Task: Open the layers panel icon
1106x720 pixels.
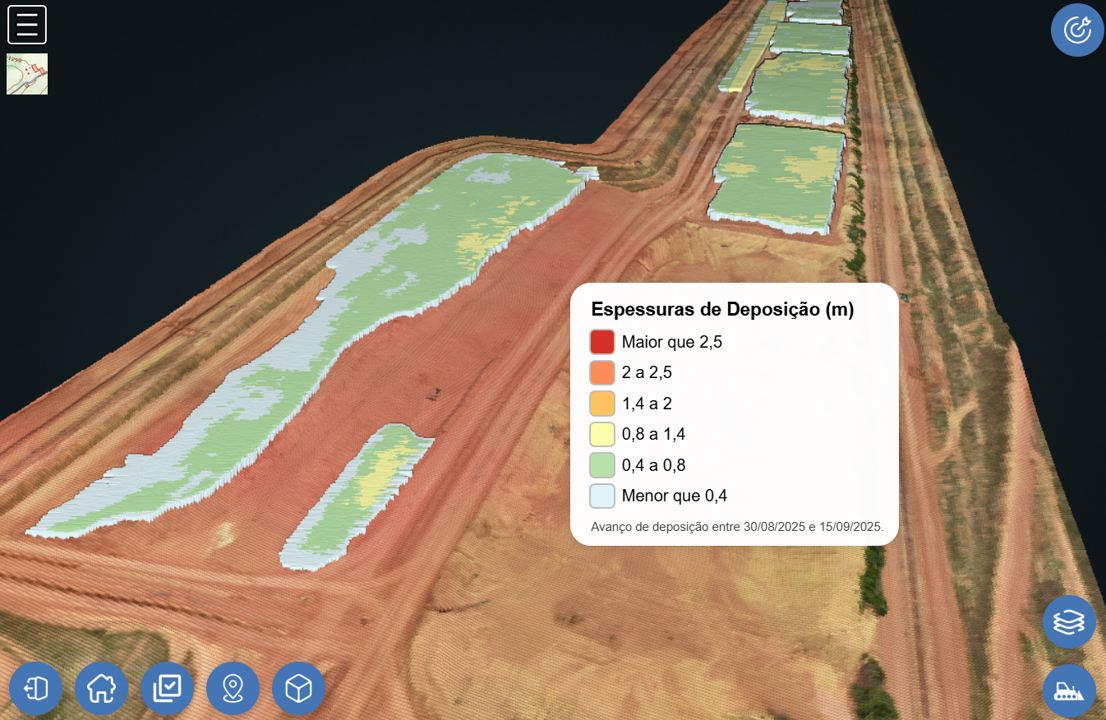Action: [1069, 622]
